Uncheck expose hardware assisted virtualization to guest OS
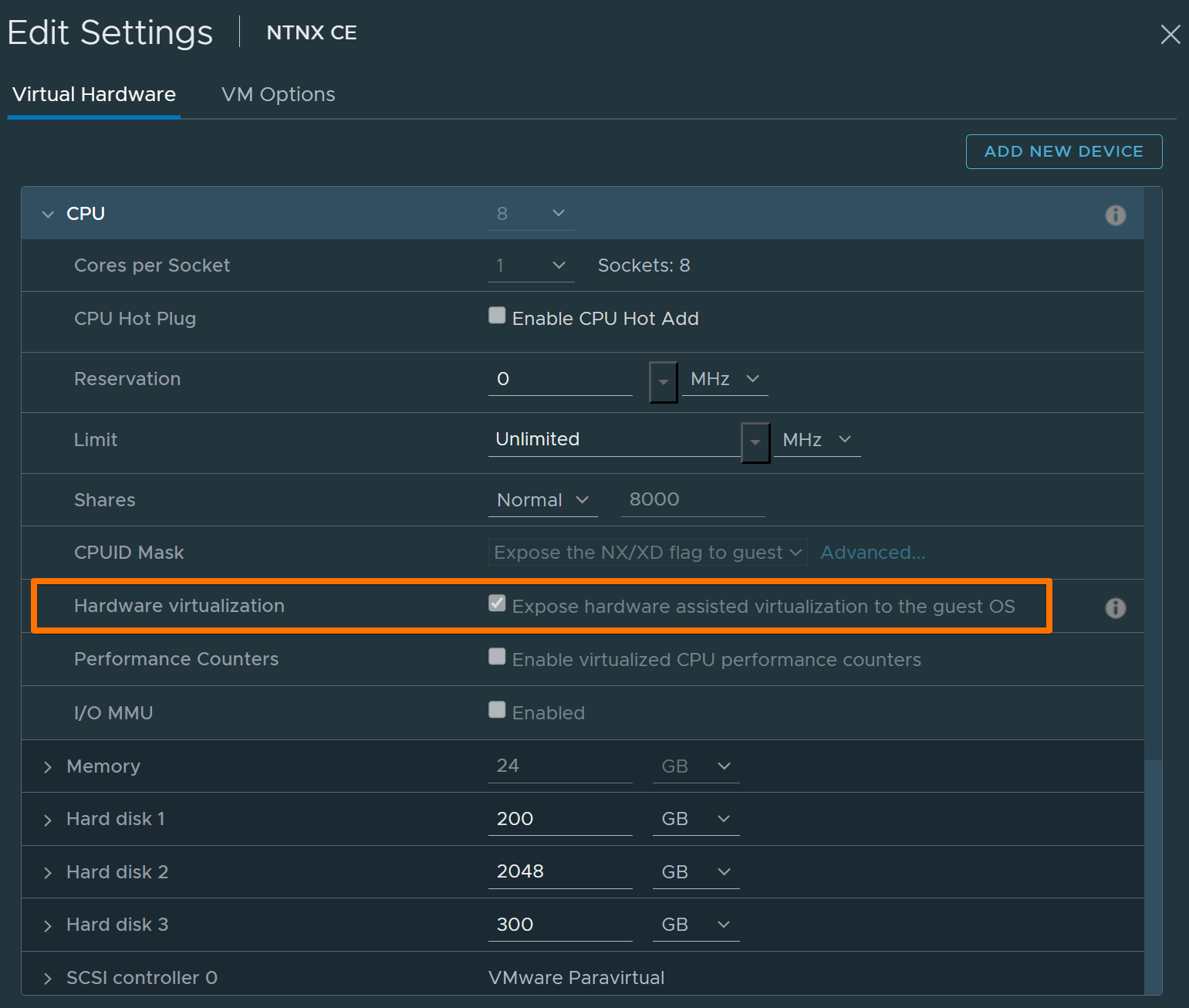Screen dimensions: 1189x1008 pyautogui.click(x=496, y=603)
